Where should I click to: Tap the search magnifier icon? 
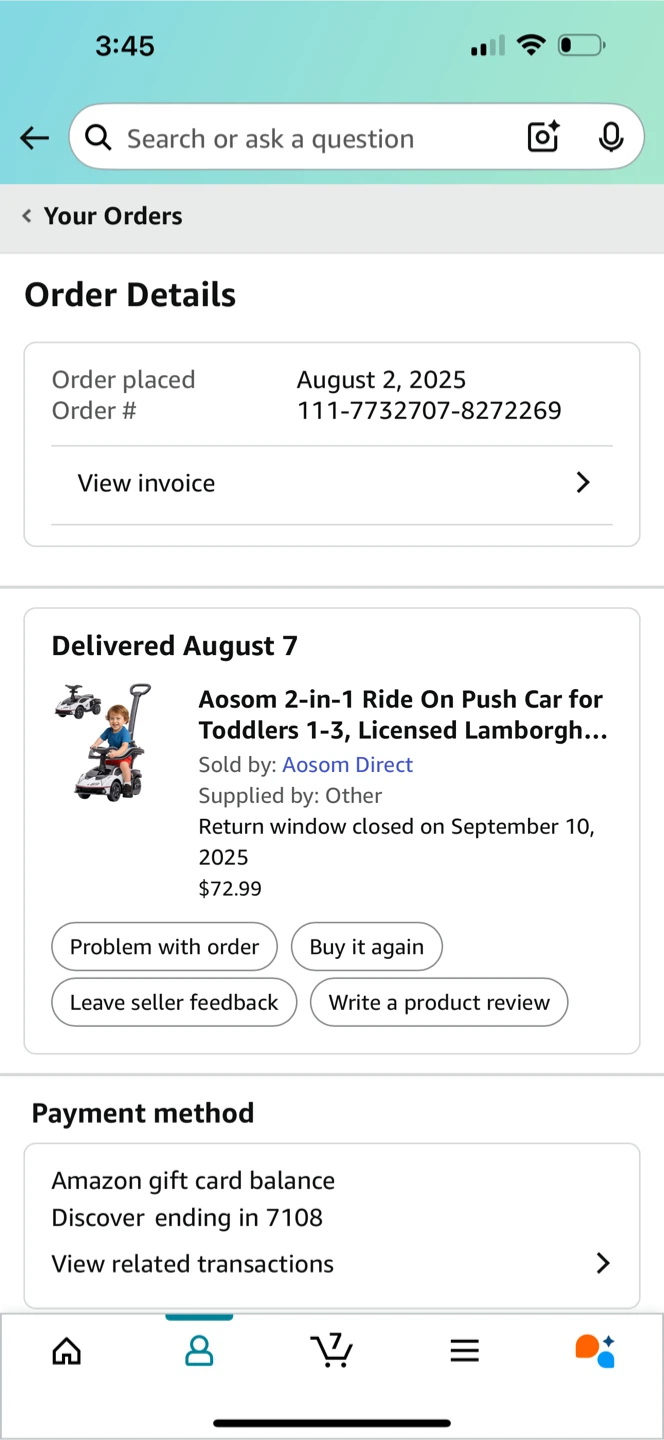click(x=98, y=138)
